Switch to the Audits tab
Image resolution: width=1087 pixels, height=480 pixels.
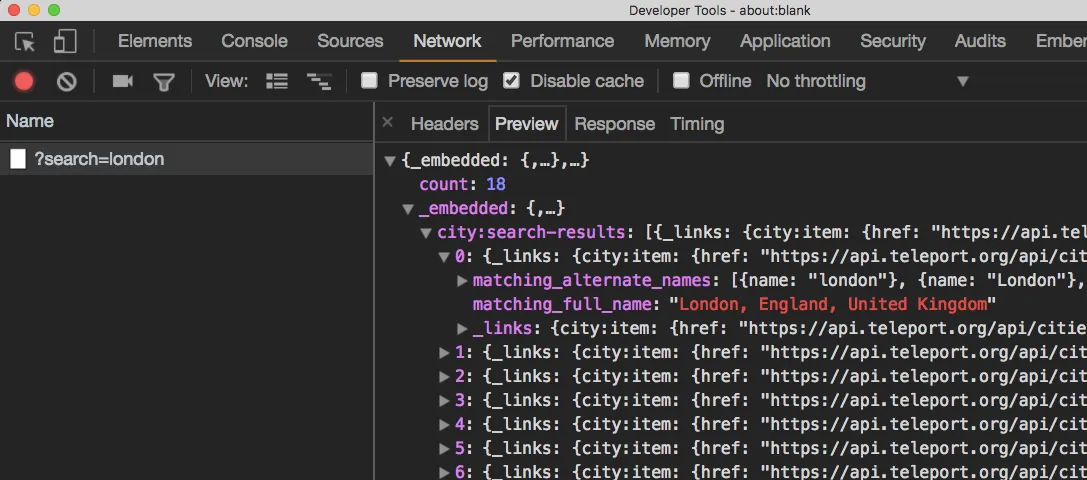[980, 42]
